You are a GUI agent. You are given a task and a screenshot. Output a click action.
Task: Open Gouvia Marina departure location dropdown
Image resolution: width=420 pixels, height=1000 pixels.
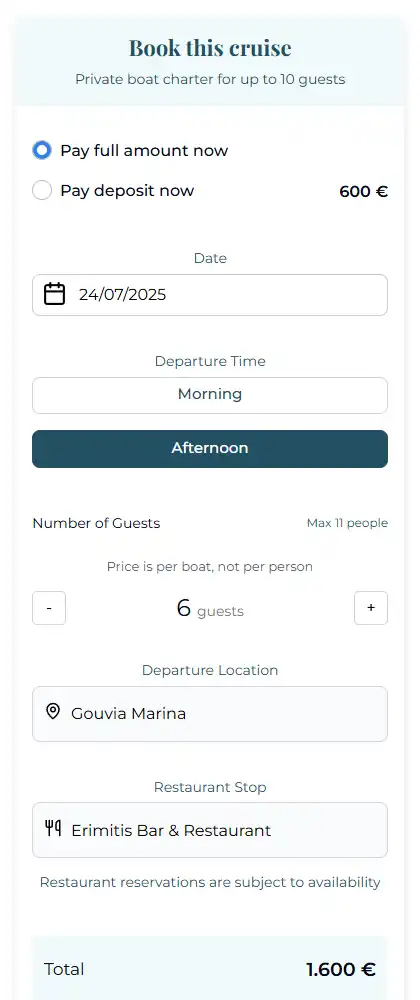click(x=210, y=714)
